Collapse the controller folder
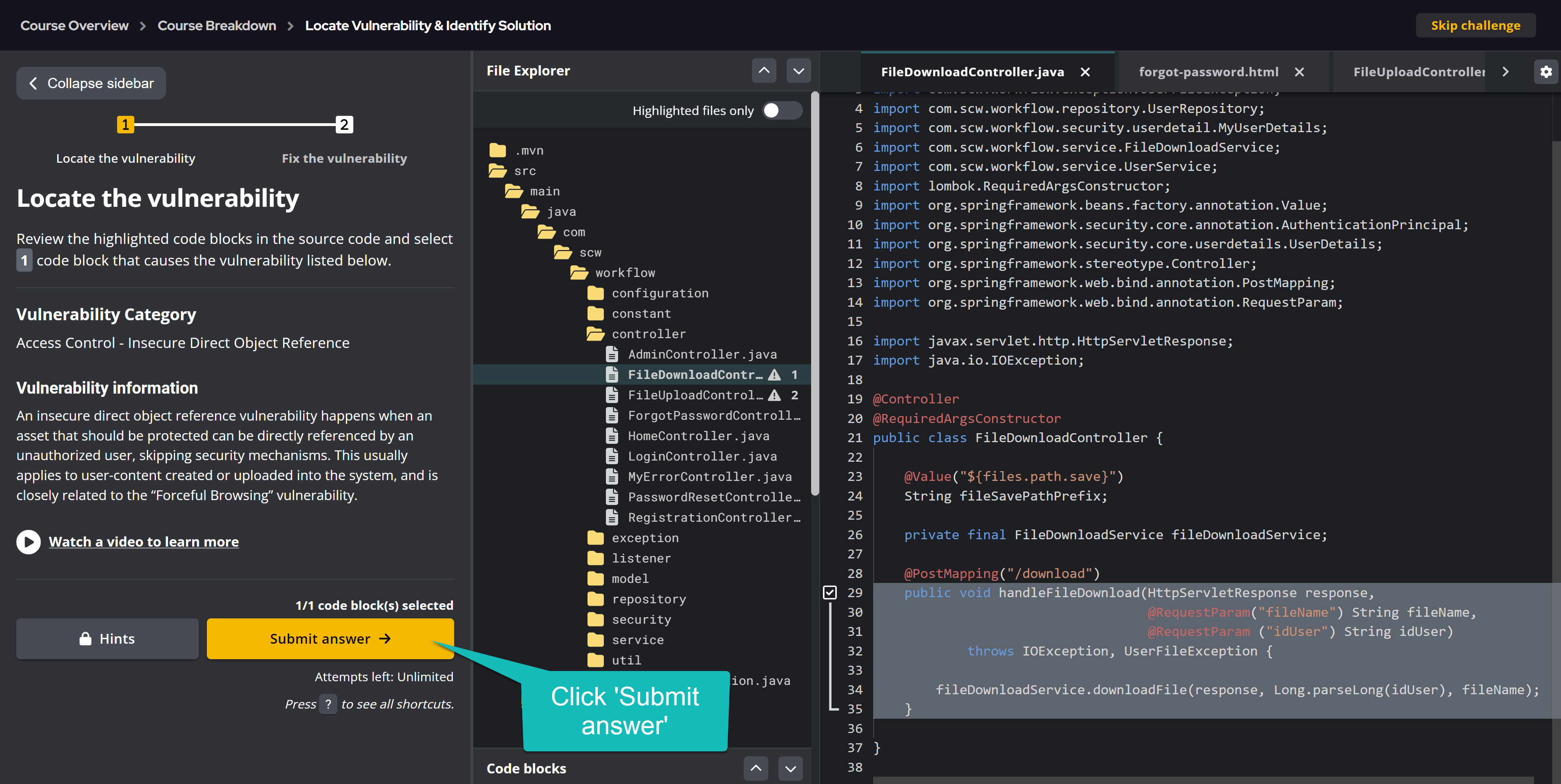This screenshot has width=1561, height=784. (636, 334)
